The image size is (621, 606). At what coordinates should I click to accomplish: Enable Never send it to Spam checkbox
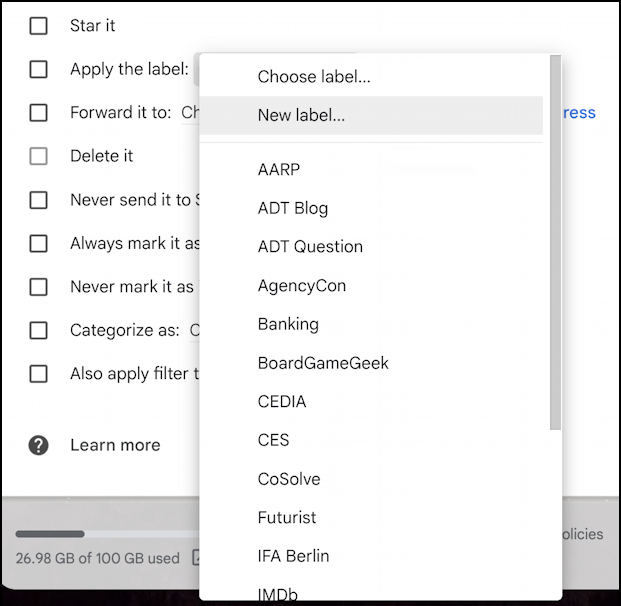point(38,200)
